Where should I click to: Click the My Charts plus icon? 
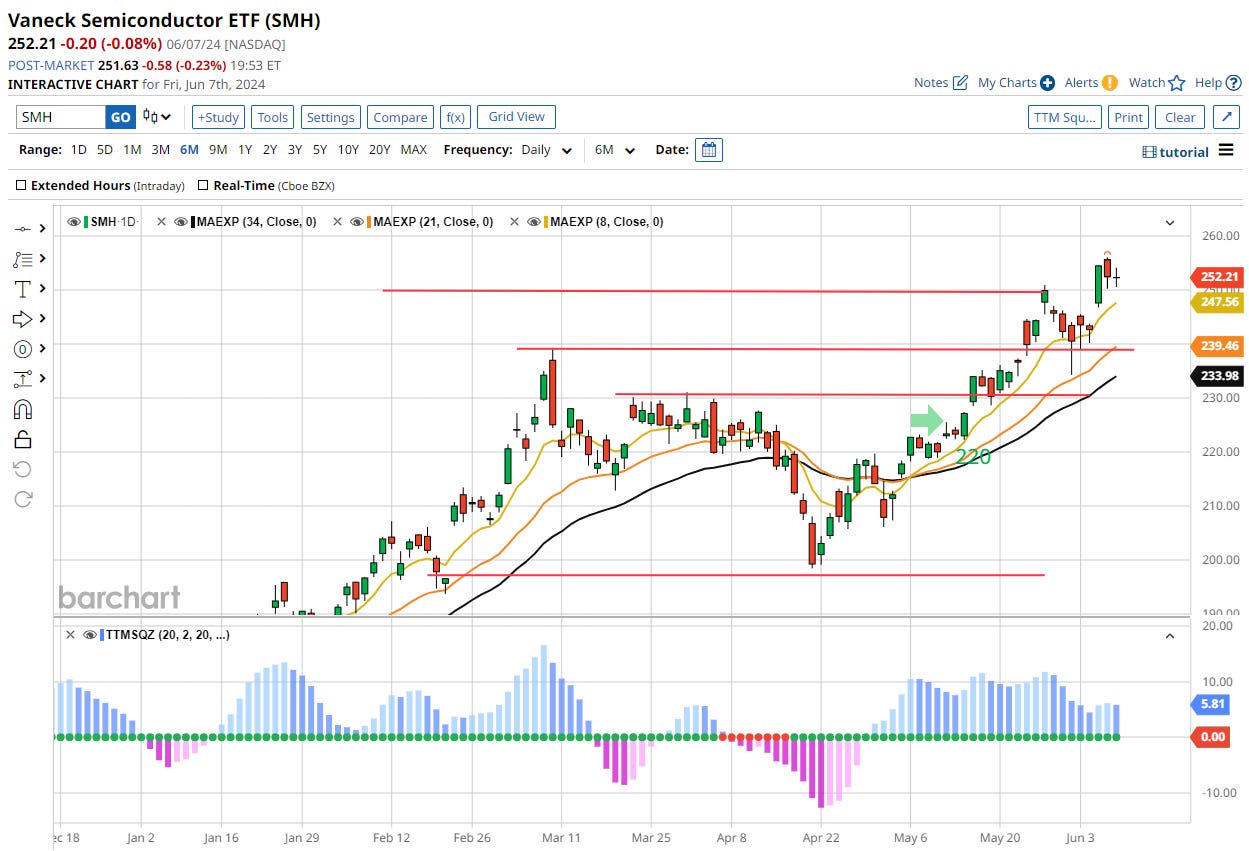pos(1047,83)
